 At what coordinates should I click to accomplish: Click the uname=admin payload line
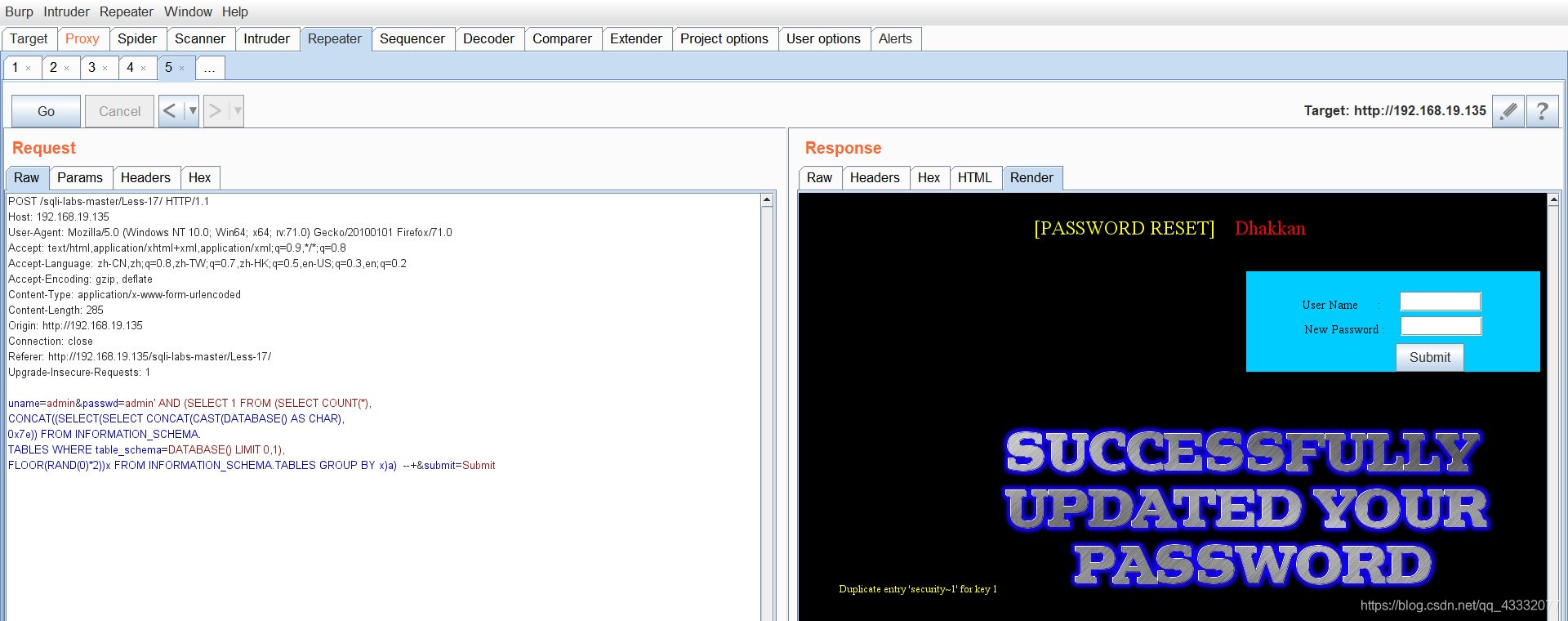(x=189, y=403)
